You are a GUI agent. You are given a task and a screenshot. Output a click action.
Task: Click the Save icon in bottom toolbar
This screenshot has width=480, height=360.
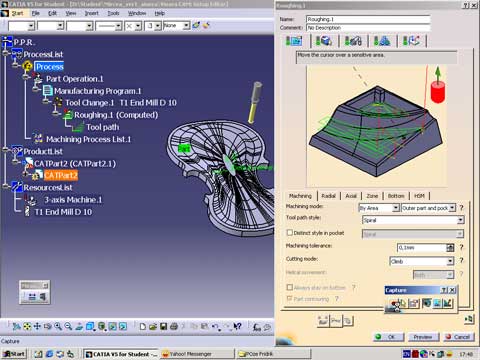click(x=163, y=326)
